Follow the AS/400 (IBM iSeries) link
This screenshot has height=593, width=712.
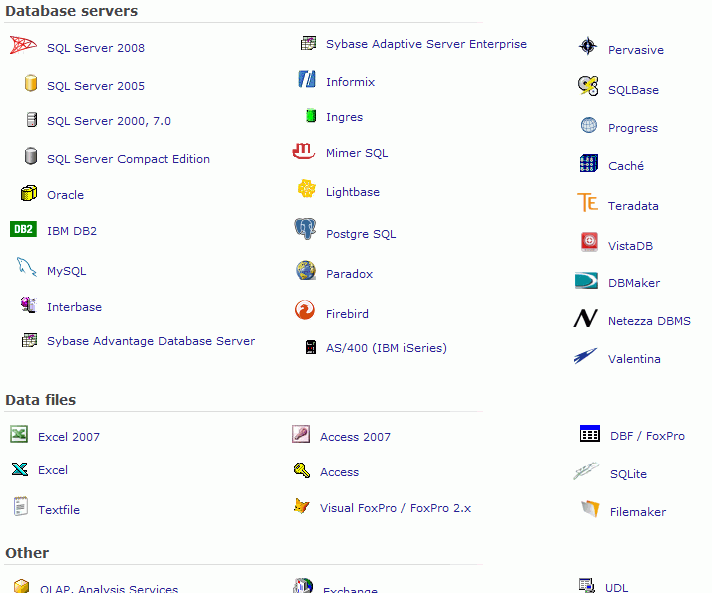click(x=386, y=348)
